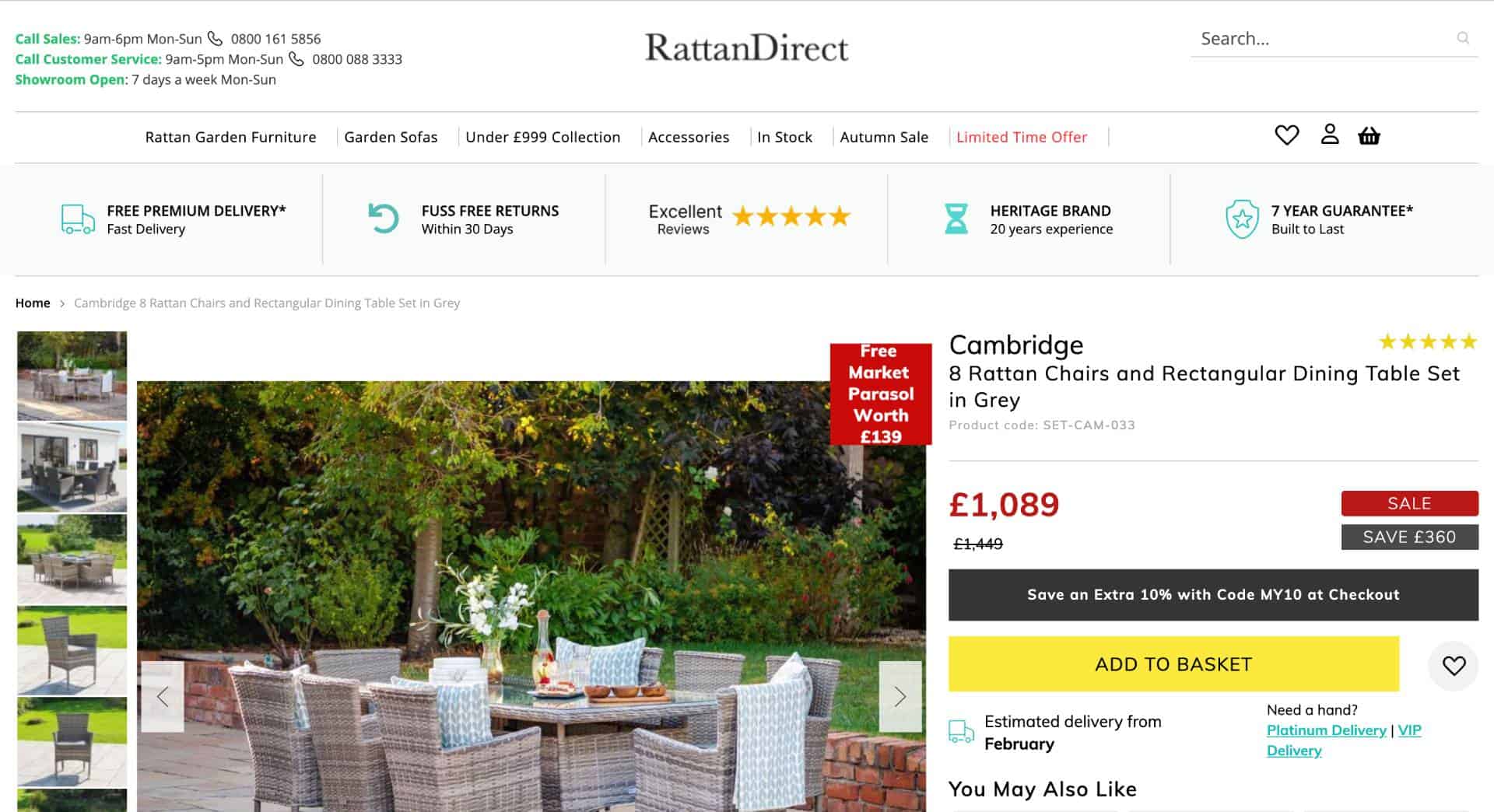Click the Home breadcrumb link
The height and width of the screenshot is (812, 1494).
pyautogui.click(x=33, y=303)
